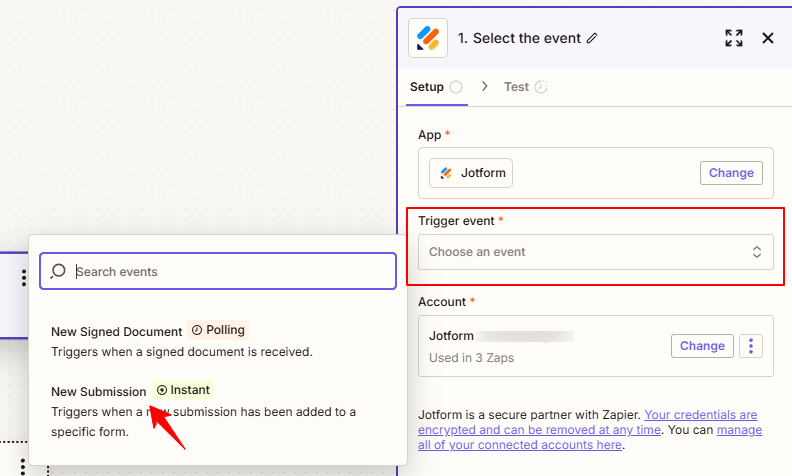
Task: Click the Setup status circle indicator
Action: click(x=456, y=87)
